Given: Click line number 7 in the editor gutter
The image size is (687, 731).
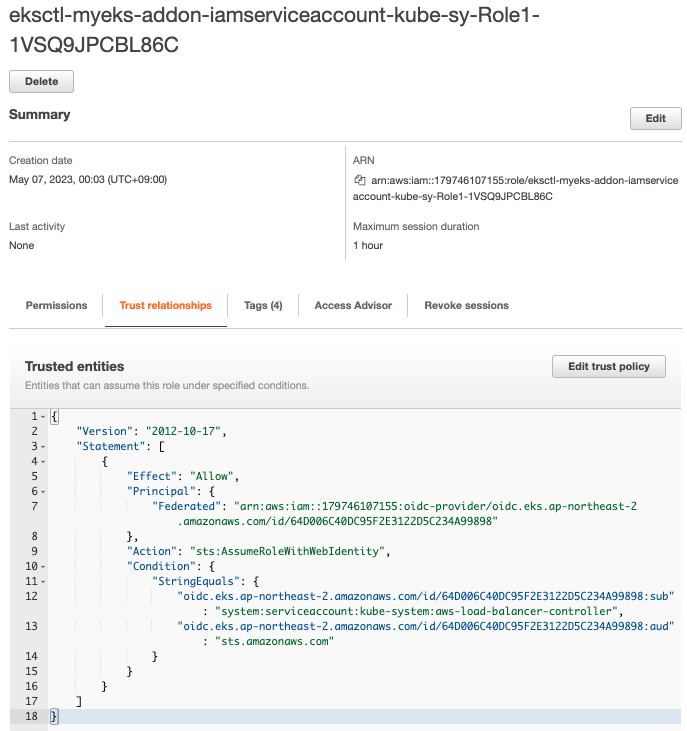Looking at the screenshot, I should coord(34,506).
